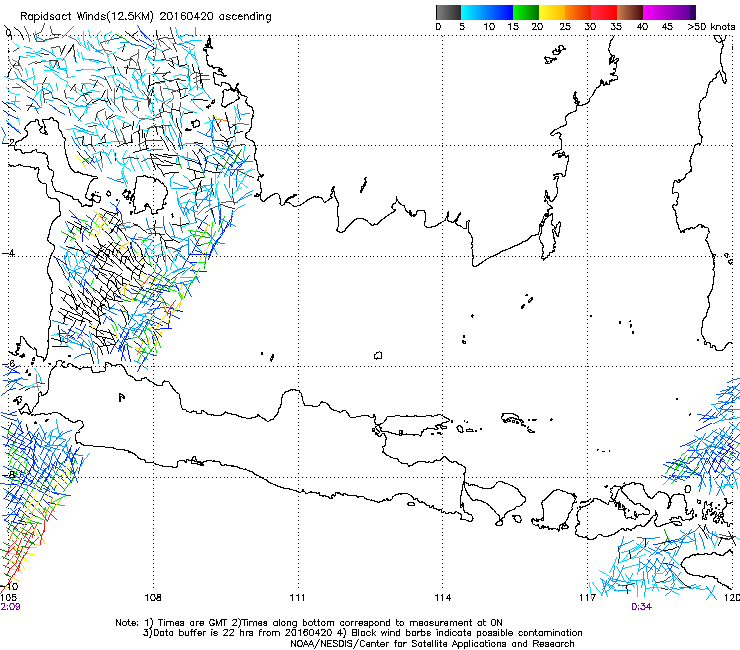
Task: Click the '10' label under the color scale
Action: click(x=489, y=27)
